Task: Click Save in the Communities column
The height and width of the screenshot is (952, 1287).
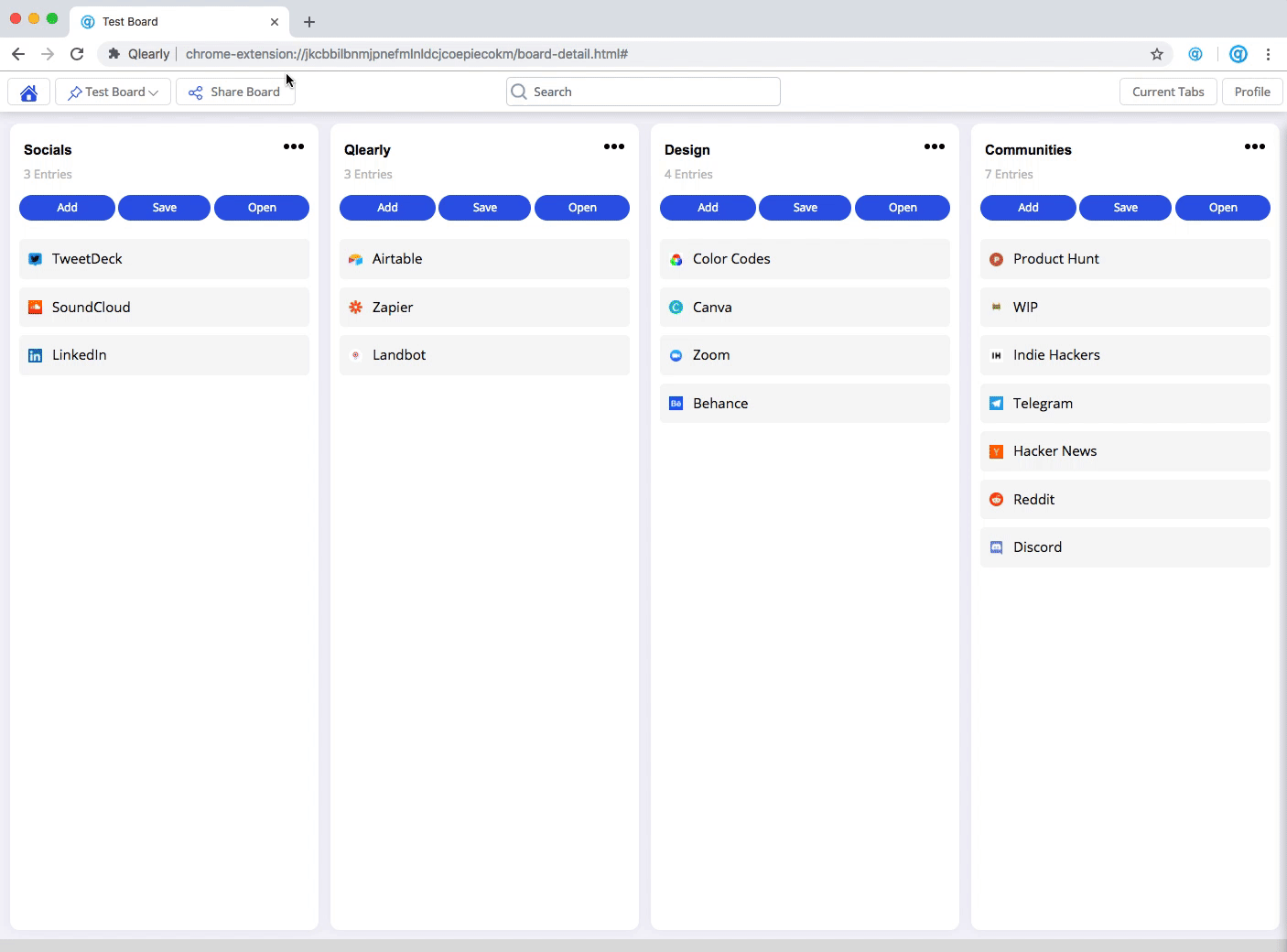Action: [x=1126, y=208]
